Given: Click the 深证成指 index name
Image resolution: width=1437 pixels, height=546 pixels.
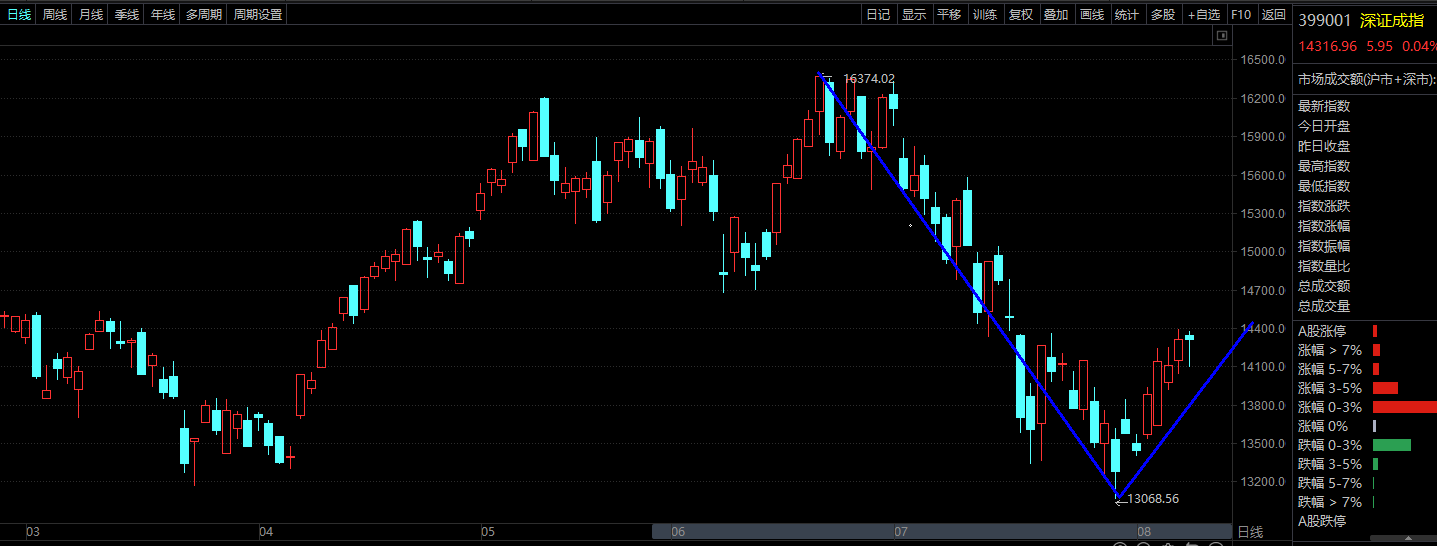Looking at the screenshot, I should click(1392, 20).
